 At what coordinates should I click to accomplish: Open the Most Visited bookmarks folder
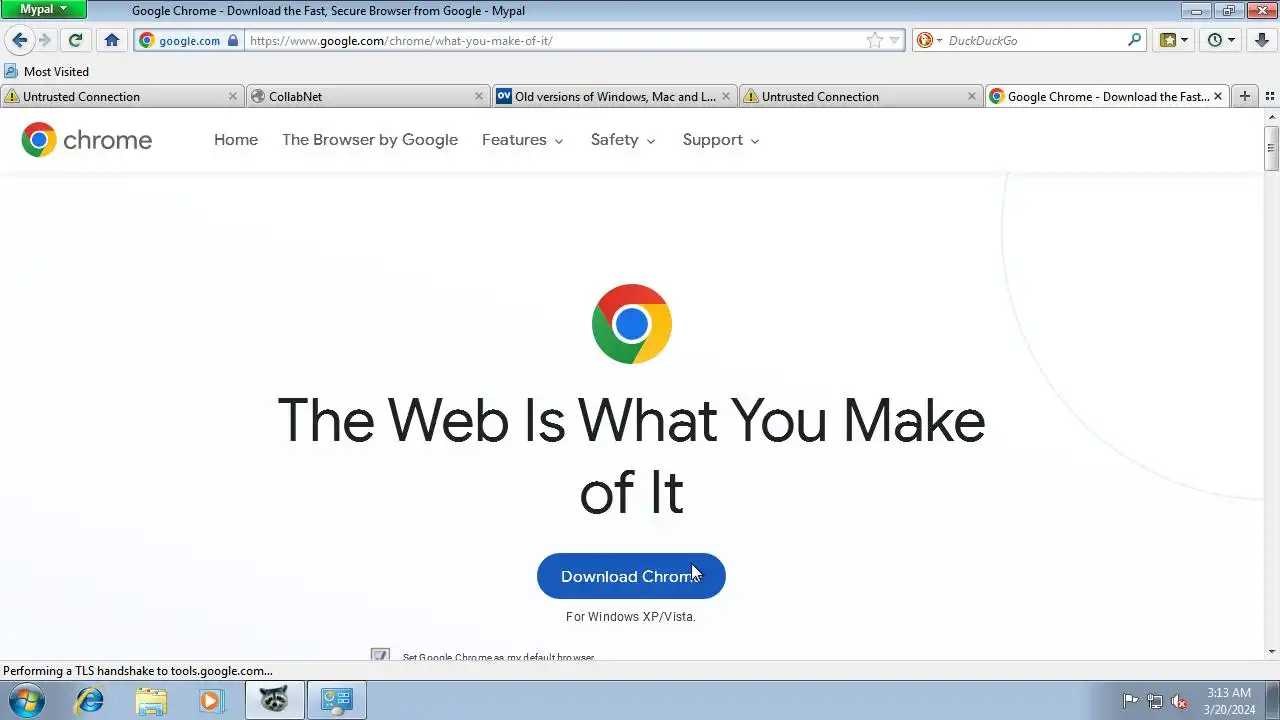[47, 72]
